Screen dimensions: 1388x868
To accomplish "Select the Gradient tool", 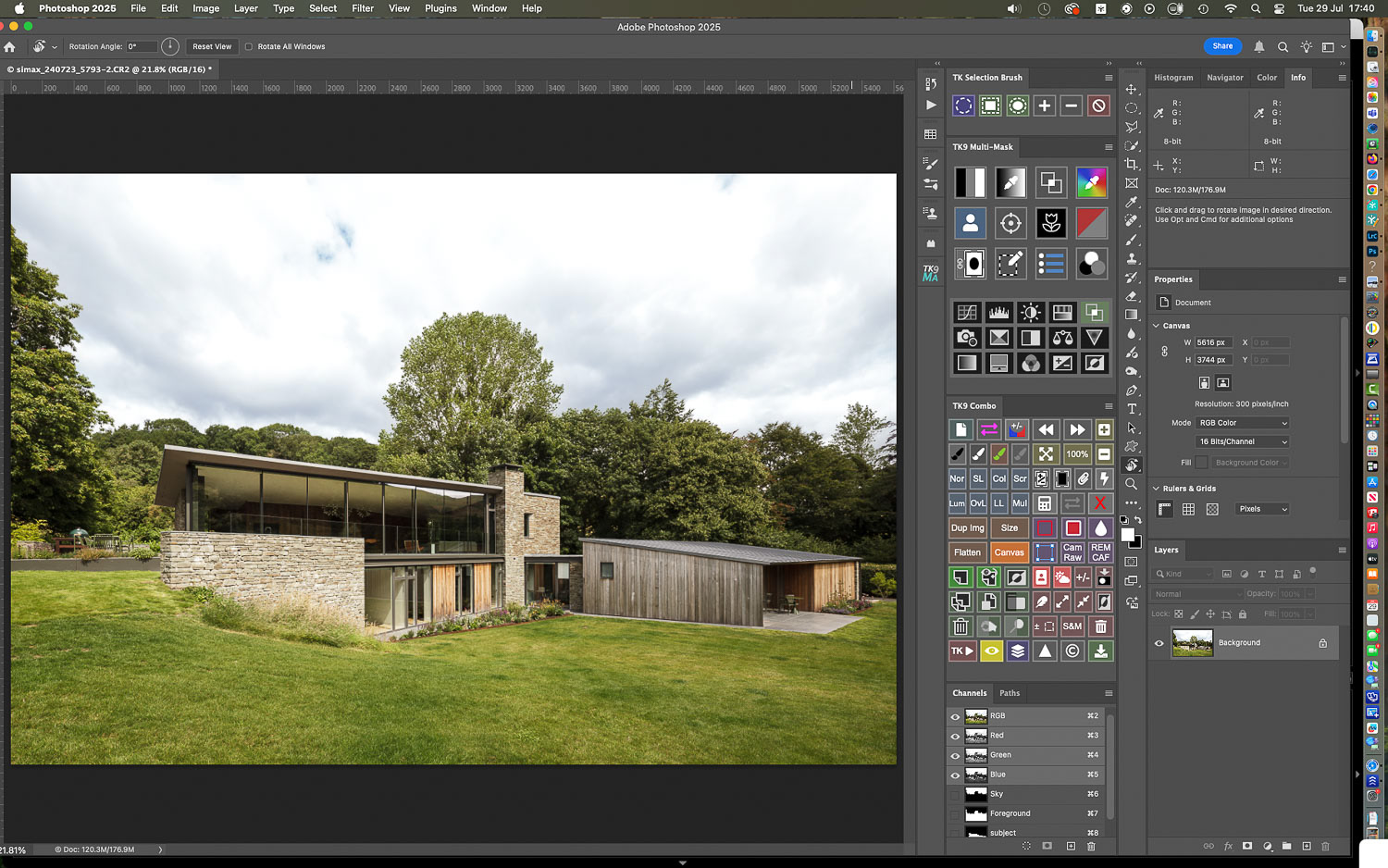I will point(1131,315).
